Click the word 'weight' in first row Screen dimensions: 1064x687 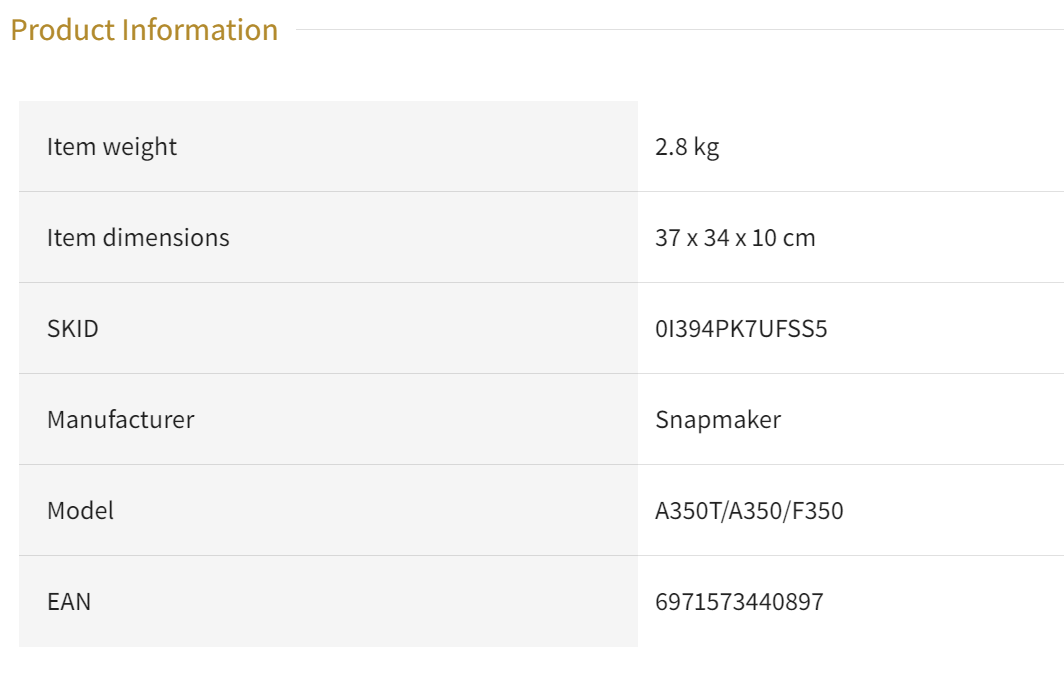pyautogui.click(x=140, y=148)
